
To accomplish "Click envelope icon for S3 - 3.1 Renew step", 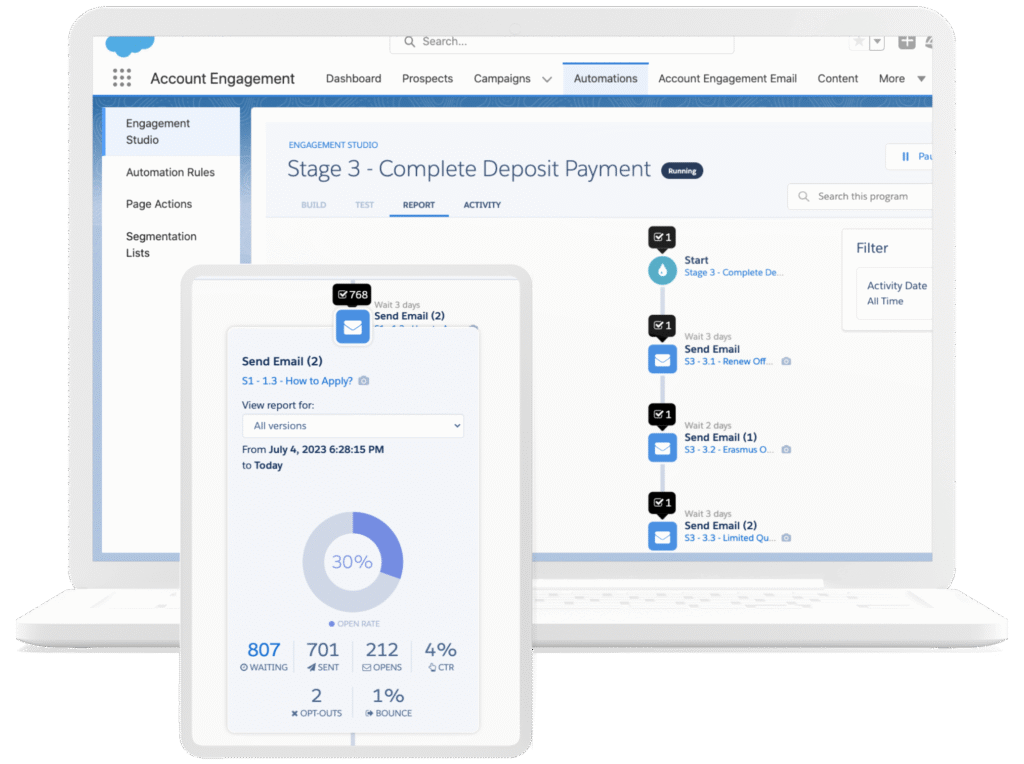I will pos(661,358).
